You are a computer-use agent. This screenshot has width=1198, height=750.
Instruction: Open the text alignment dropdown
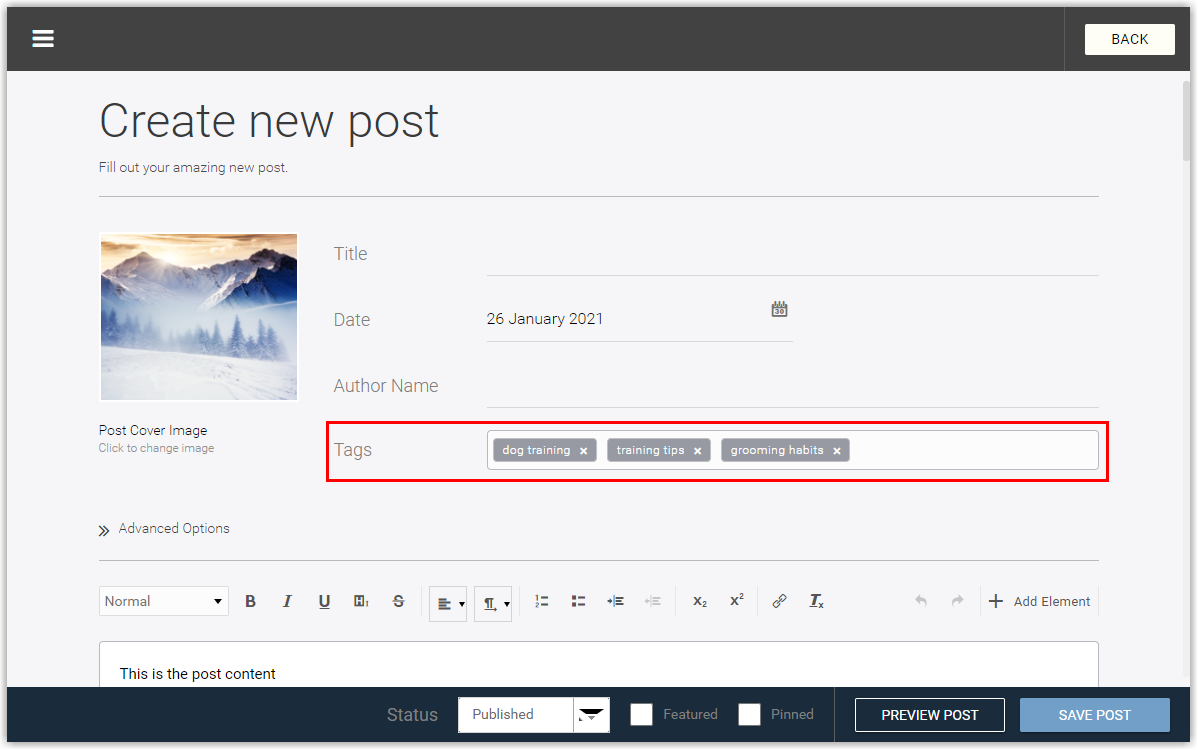tap(448, 603)
